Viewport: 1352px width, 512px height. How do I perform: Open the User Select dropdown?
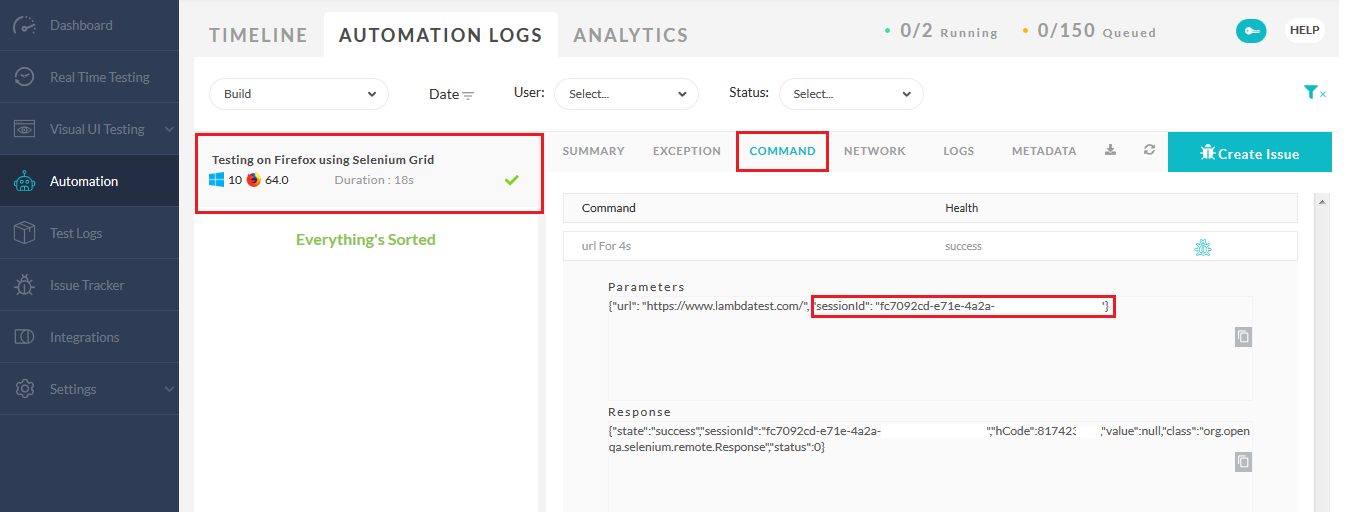pyautogui.click(x=627, y=94)
